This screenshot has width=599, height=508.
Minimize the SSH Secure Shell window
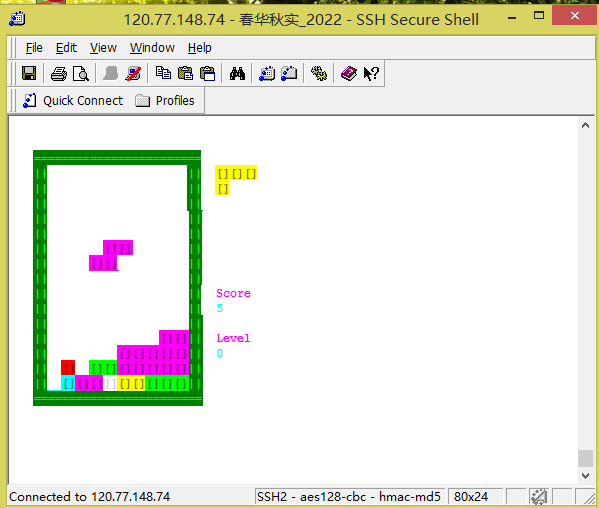[x=512, y=17]
